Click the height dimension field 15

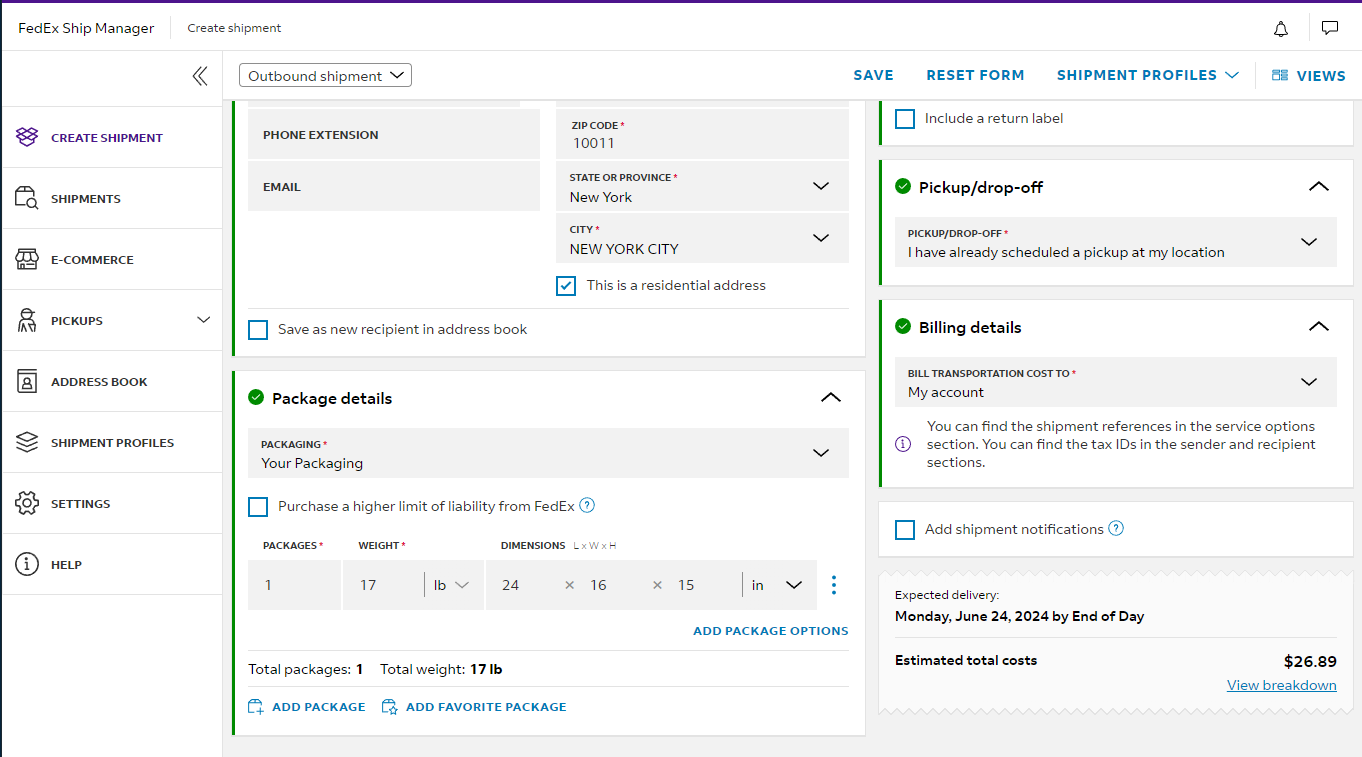point(700,585)
